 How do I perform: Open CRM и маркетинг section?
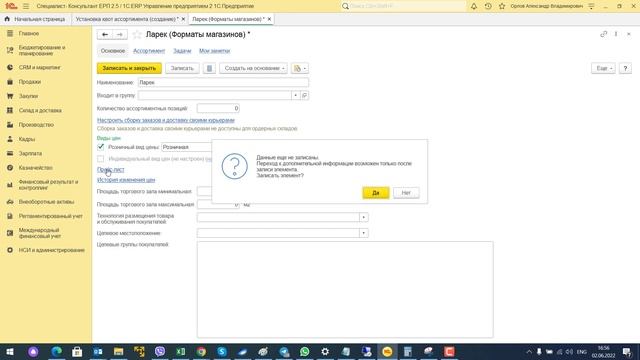pyautogui.click(x=40, y=67)
